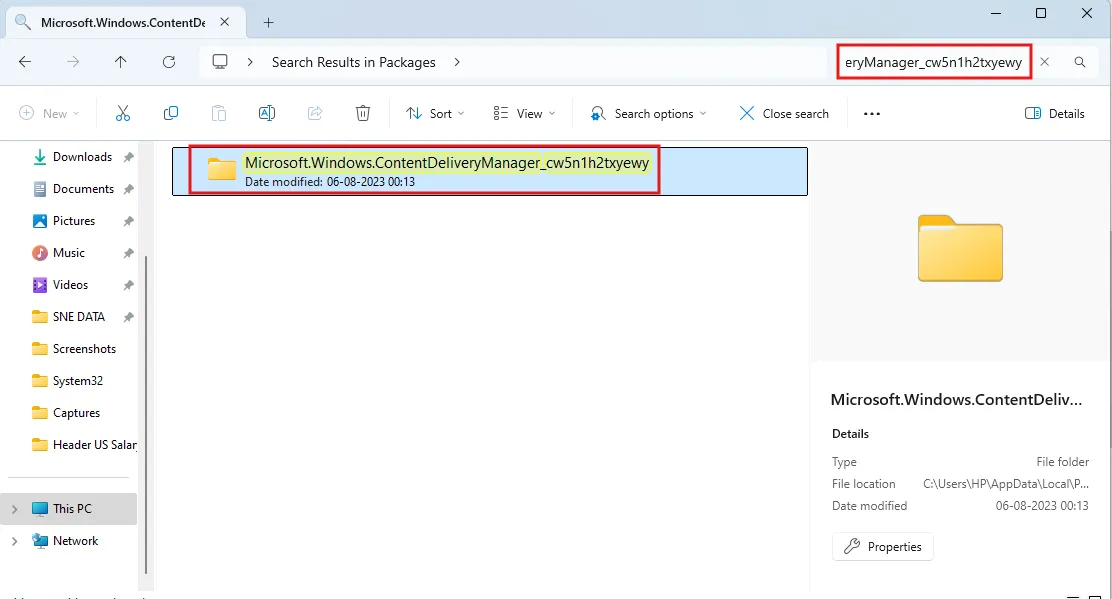The image size is (1112, 599).
Task: Click the yellow folder icon in results
Action: (222, 170)
